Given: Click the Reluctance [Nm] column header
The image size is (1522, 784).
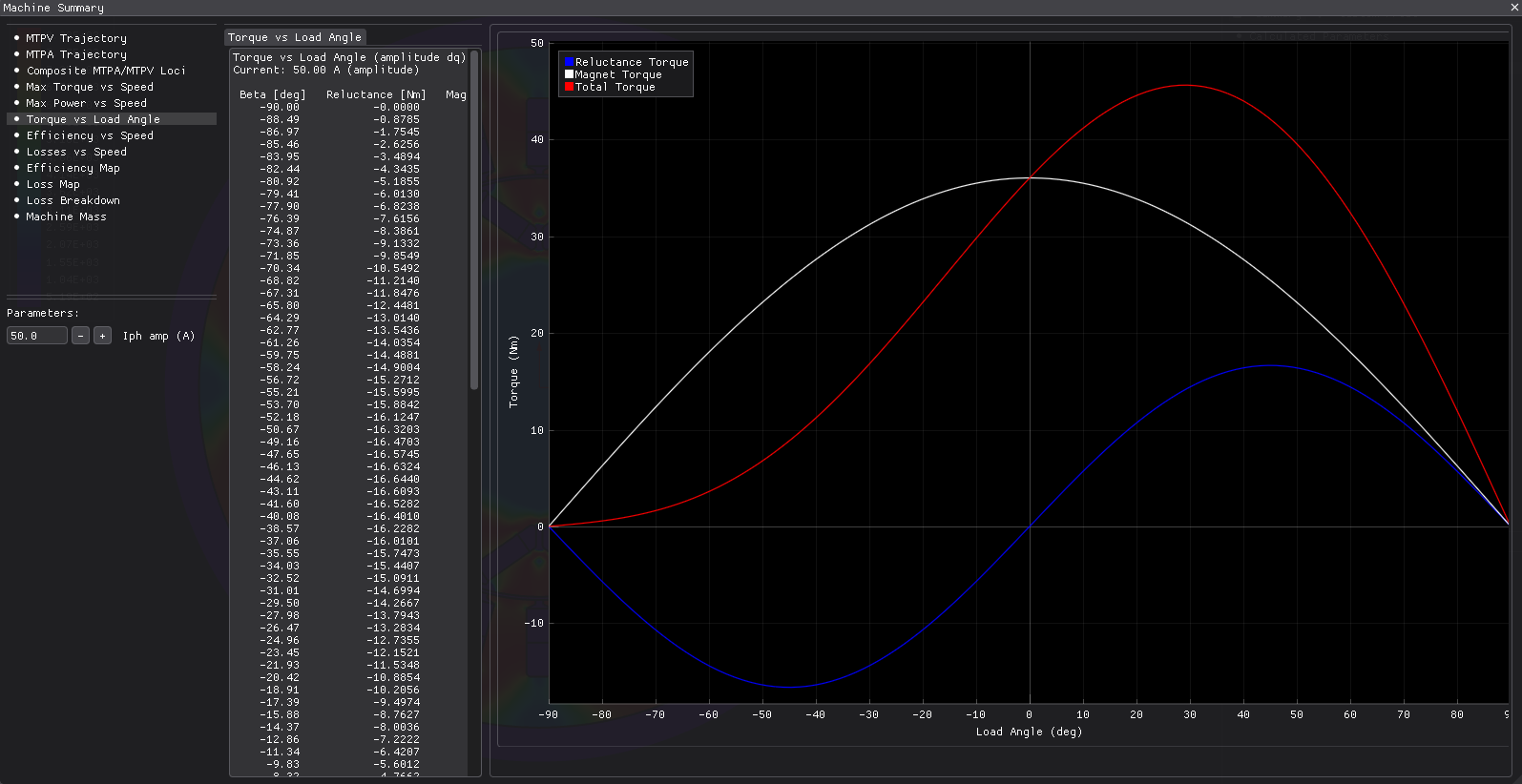Looking at the screenshot, I should tap(376, 94).
